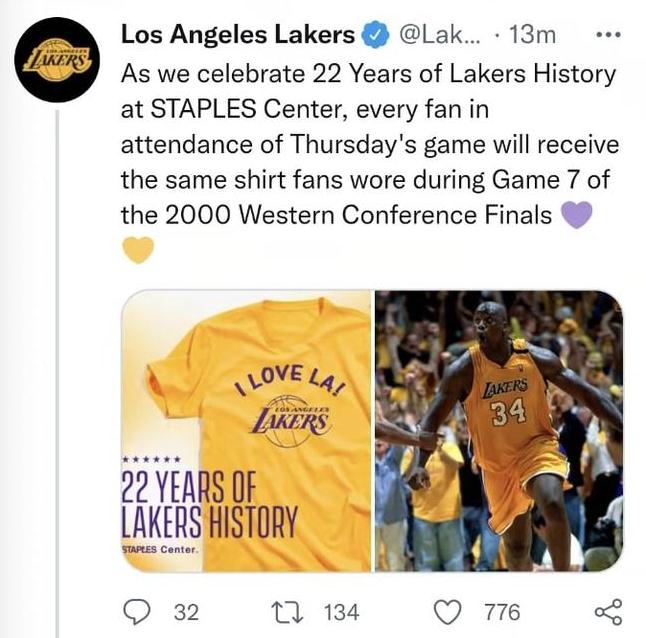Click the reply count 32
The image size is (646, 638).
[x=186, y=611]
